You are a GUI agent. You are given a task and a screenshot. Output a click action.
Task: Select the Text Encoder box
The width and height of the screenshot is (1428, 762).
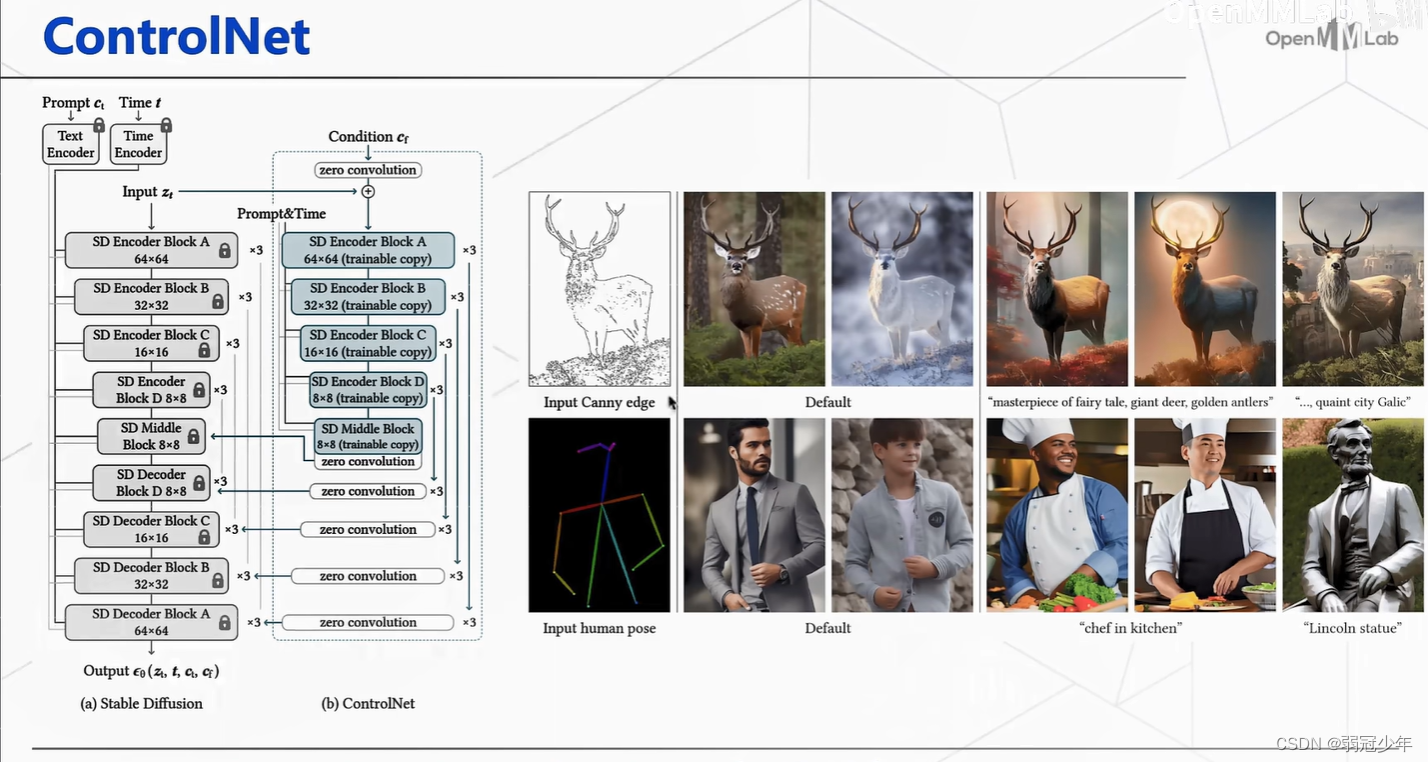71,144
